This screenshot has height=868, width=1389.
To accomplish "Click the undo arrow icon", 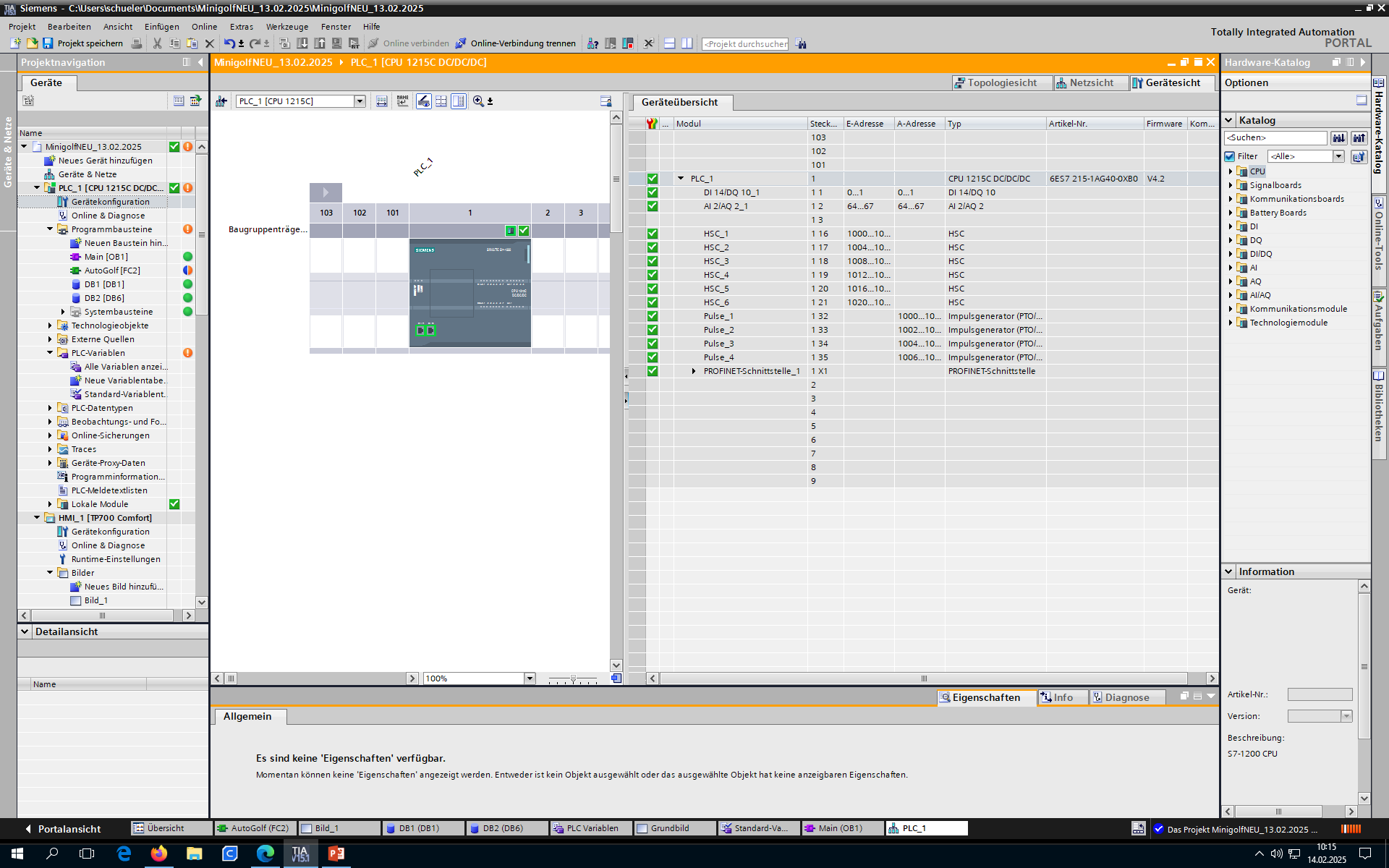I will [229, 43].
